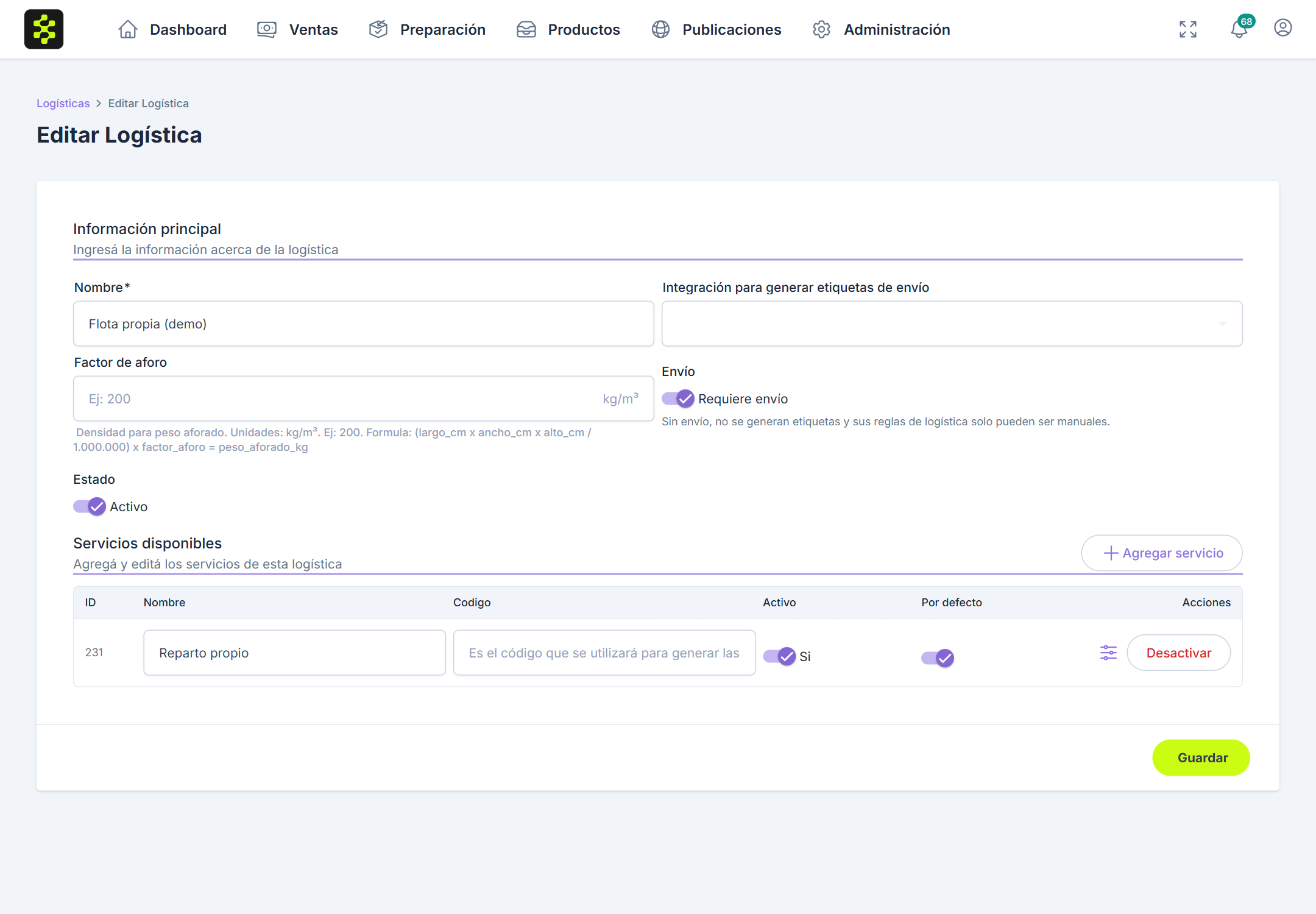This screenshot has width=1316, height=914.
Task: Click the Publicaciones globe icon
Action: pyautogui.click(x=660, y=29)
